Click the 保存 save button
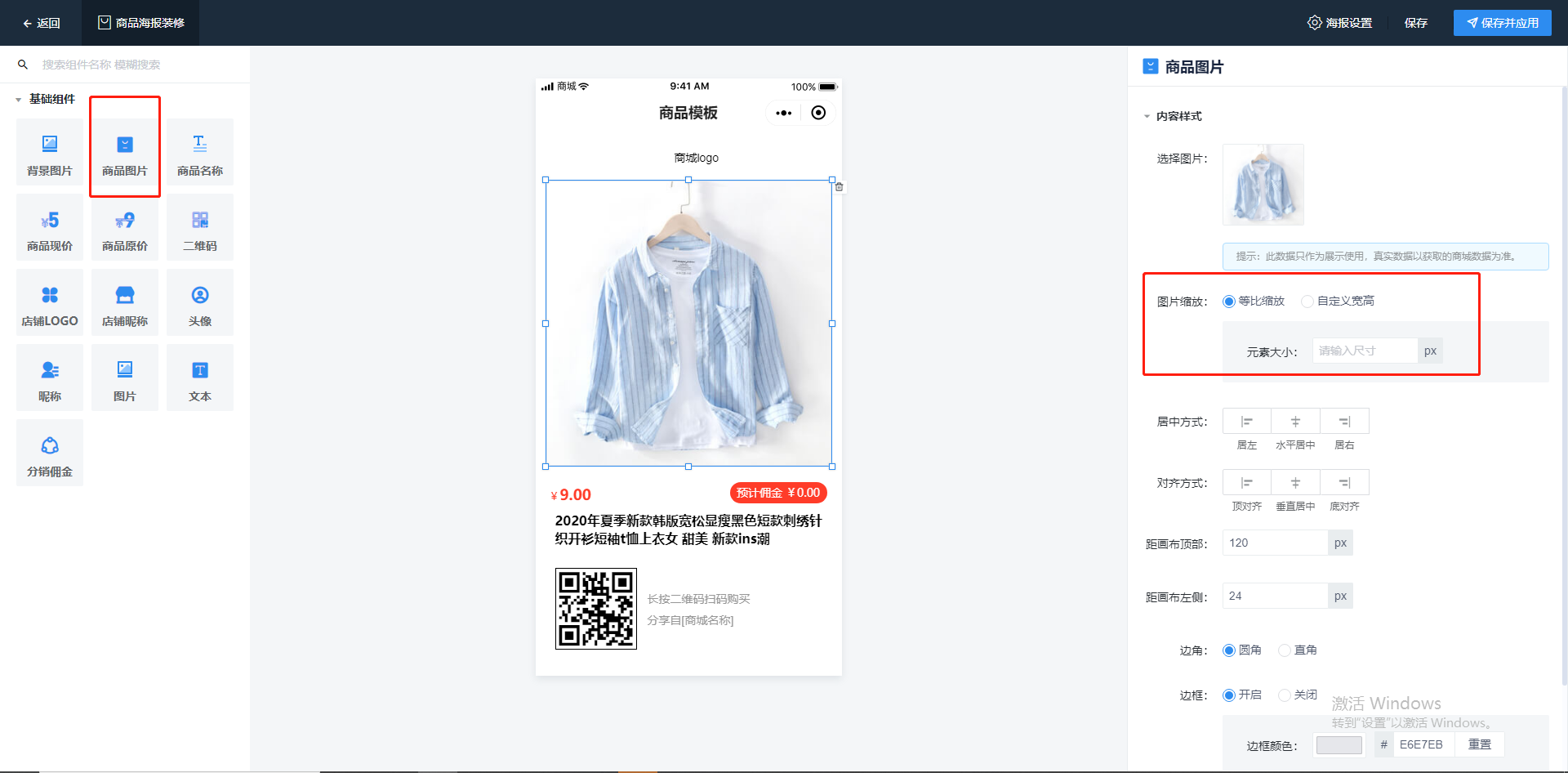This screenshot has height=773, width=1568. coord(1416,23)
